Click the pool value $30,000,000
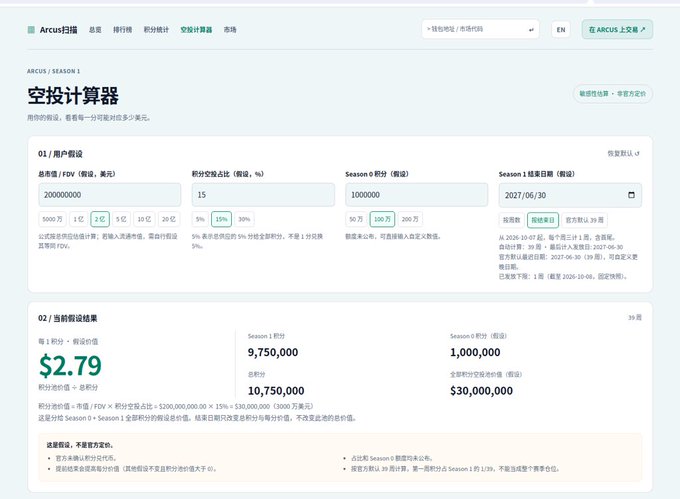Screen dimensions: 680x499 [x=481, y=391]
